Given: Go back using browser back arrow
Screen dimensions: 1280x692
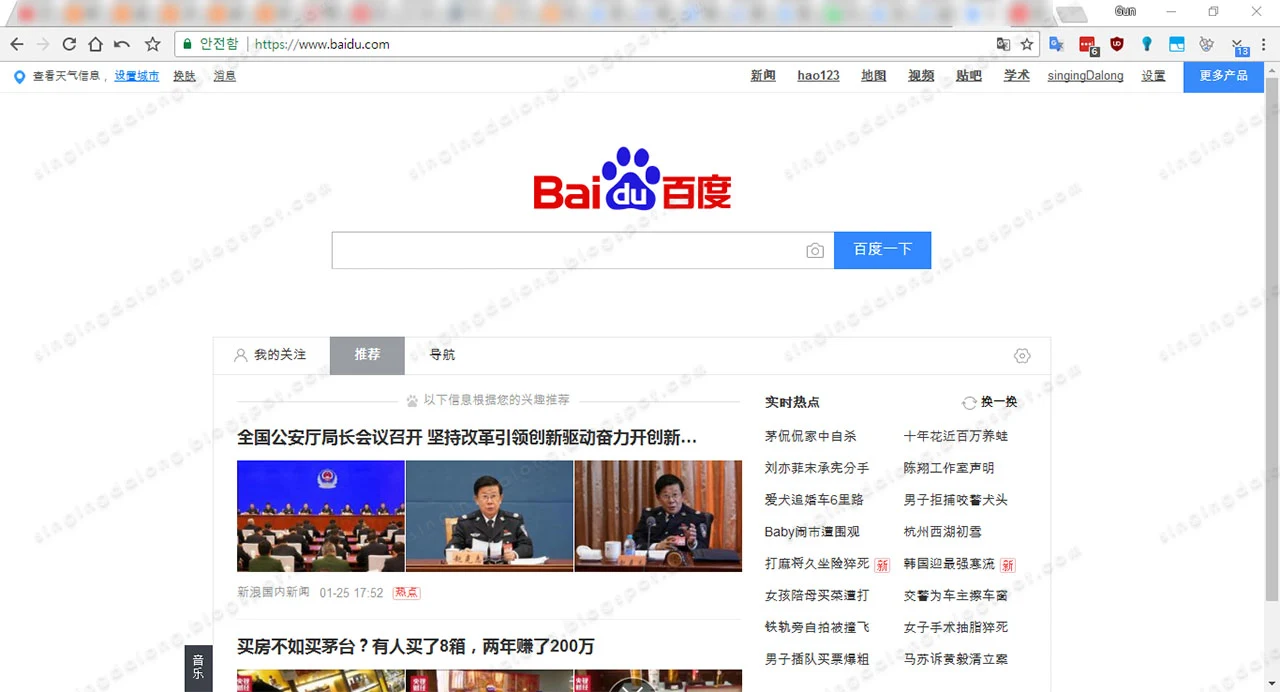Looking at the screenshot, I should pos(17,44).
